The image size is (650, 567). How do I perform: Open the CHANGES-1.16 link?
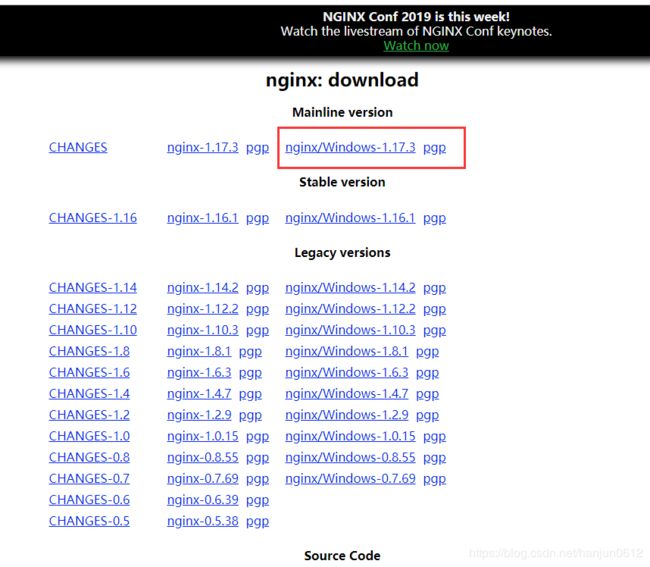coord(93,218)
